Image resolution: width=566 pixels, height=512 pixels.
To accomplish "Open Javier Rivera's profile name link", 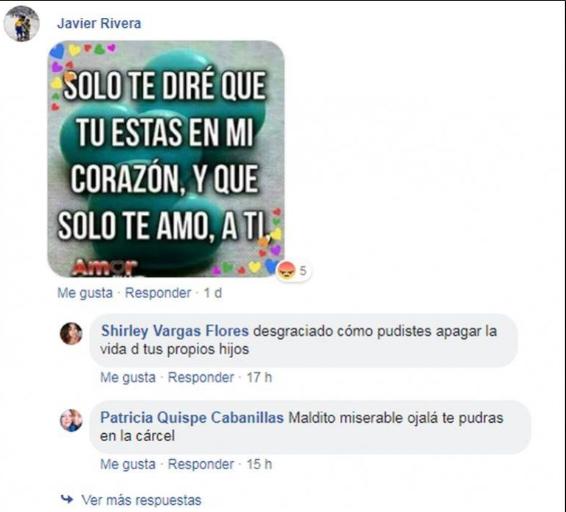I will [x=99, y=23].
